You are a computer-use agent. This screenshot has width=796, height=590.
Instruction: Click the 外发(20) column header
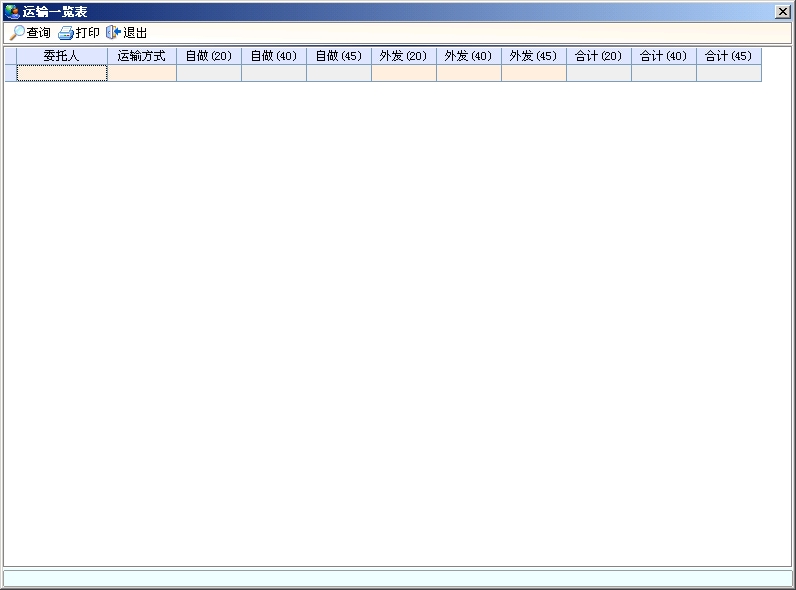pos(404,56)
